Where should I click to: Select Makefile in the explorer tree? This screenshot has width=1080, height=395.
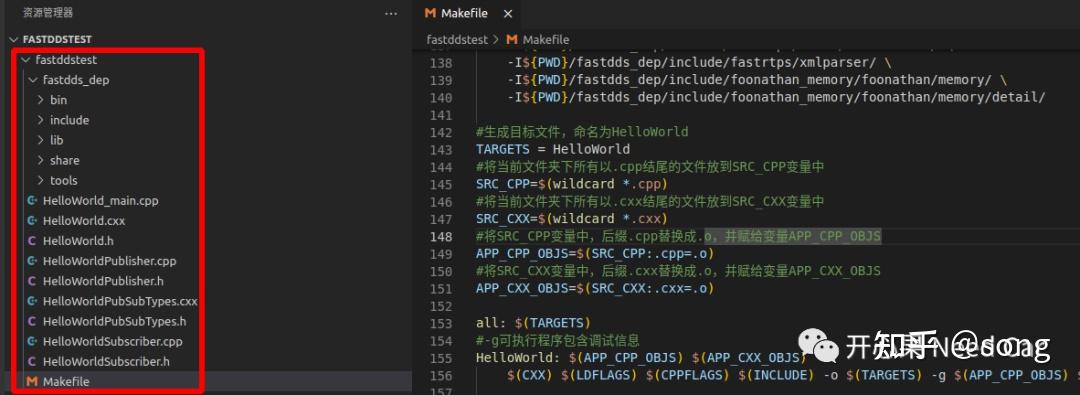coord(66,381)
